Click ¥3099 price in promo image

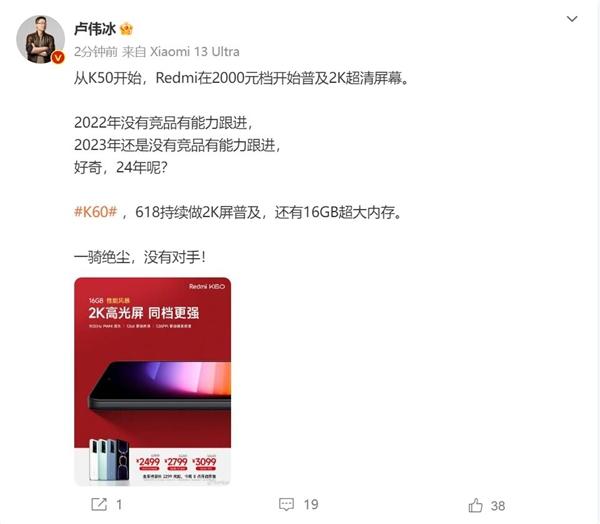(204, 462)
